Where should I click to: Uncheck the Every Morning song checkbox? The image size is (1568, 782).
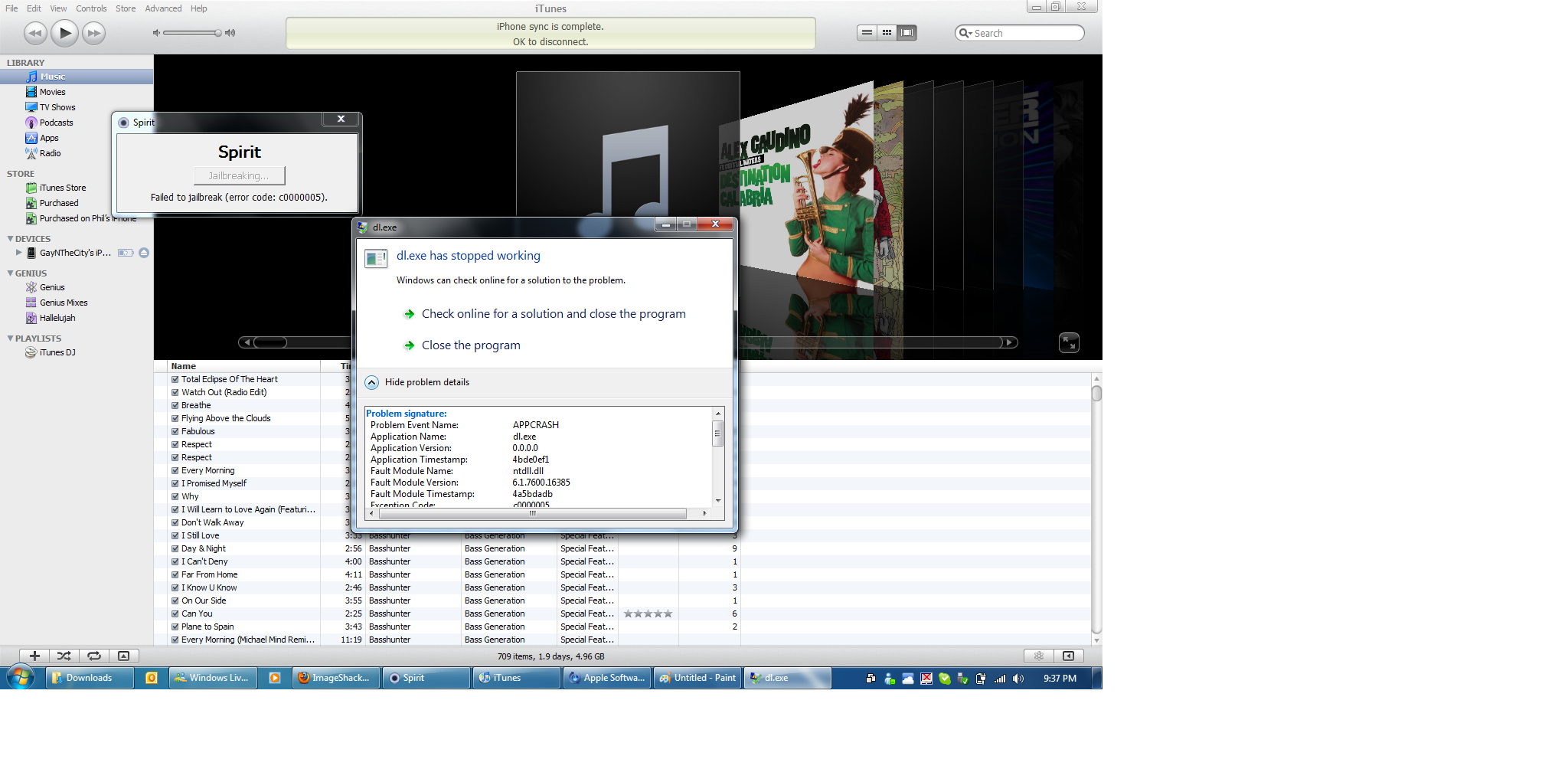pyautogui.click(x=175, y=470)
